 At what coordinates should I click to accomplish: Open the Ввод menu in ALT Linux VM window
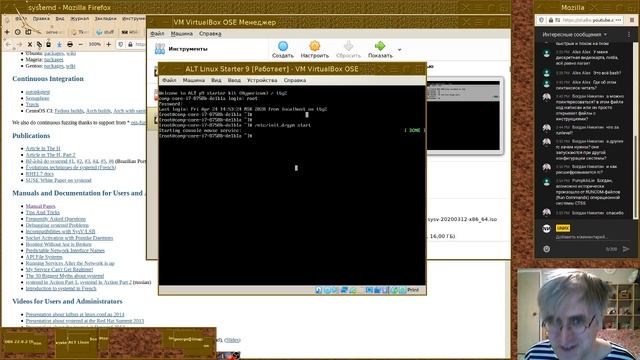click(x=234, y=80)
